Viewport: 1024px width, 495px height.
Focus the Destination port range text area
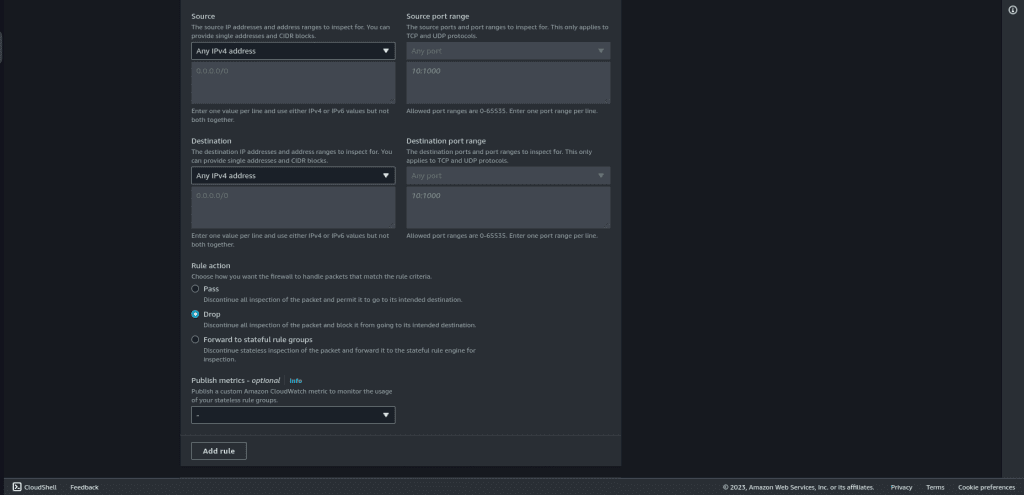click(508, 208)
